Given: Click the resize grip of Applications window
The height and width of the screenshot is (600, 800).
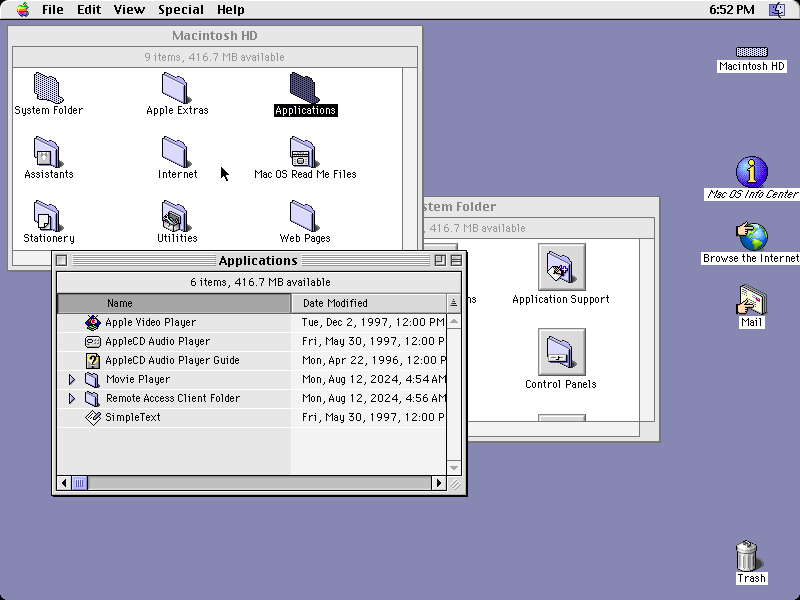Looking at the screenshot, I should pyautogui.click(x=455, y=484).
